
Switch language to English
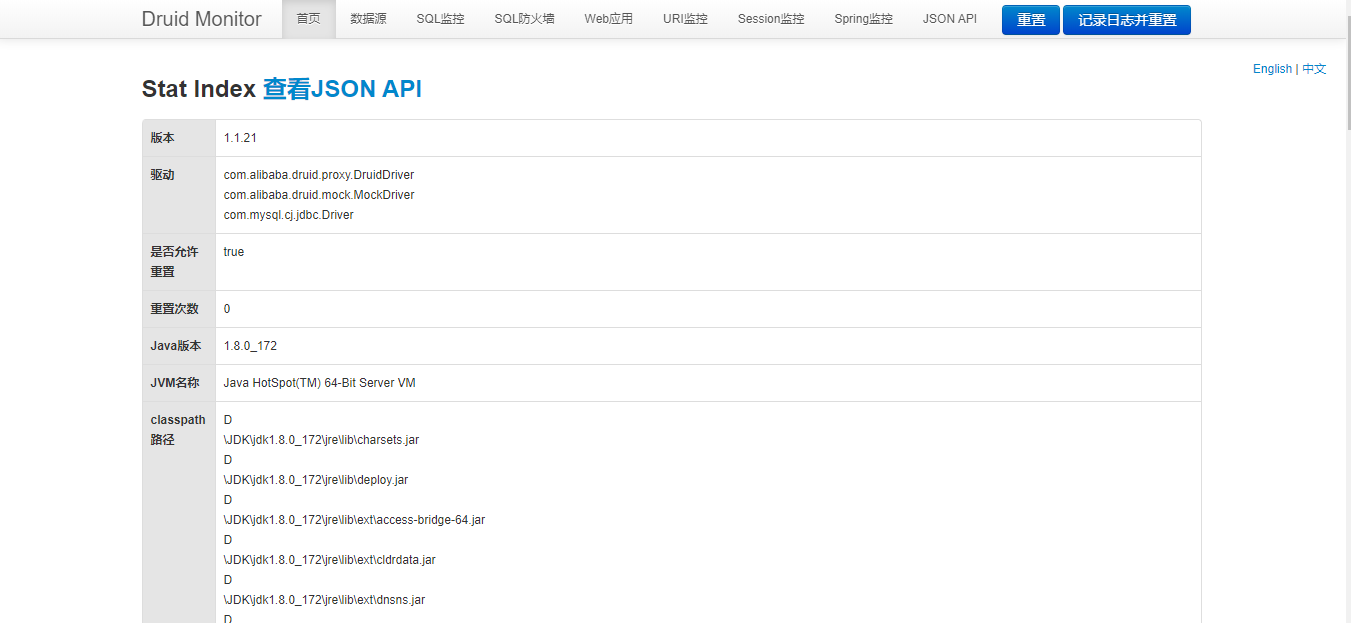click(1272, 69)
